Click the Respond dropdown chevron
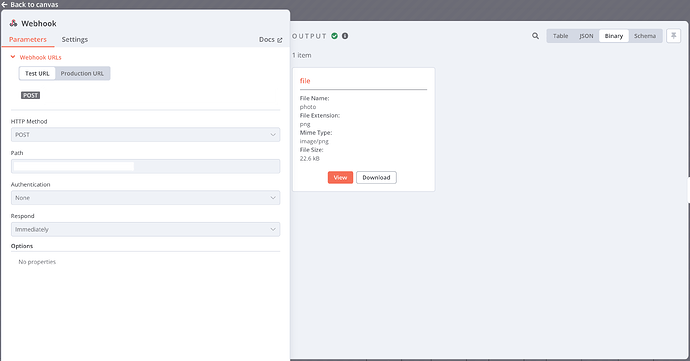Image resolution: width=690 pixels, height=361 pixels. 273,229
